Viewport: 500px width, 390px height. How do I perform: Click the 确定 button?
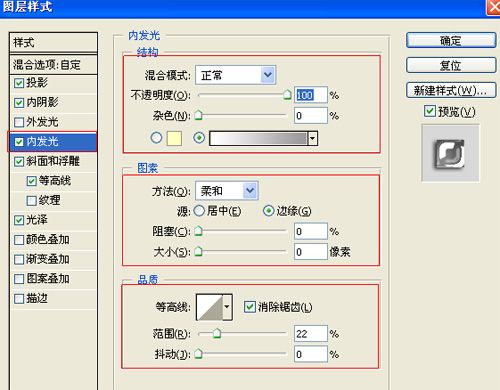[x=451, y=41]
